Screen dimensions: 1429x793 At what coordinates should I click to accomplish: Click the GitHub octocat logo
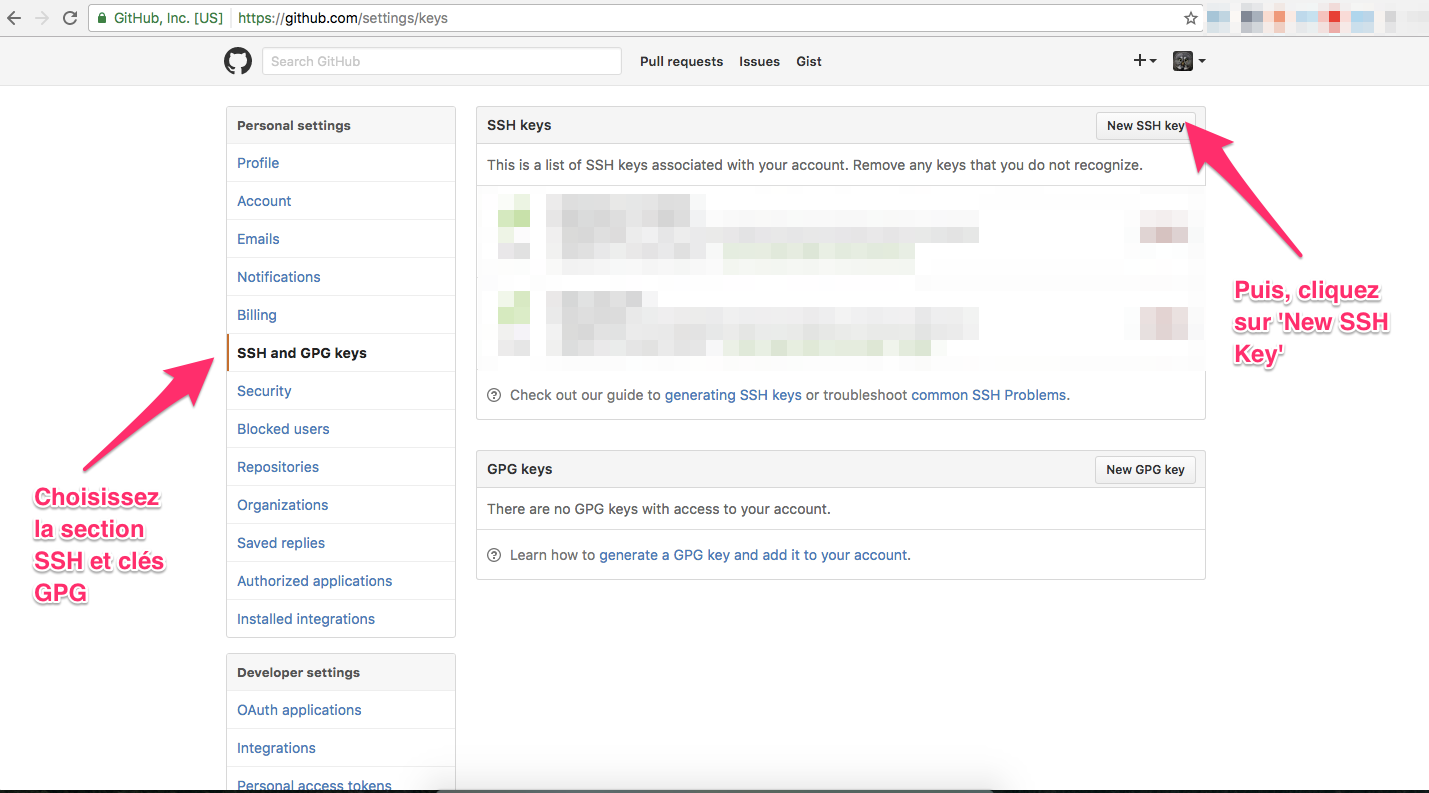238,61
